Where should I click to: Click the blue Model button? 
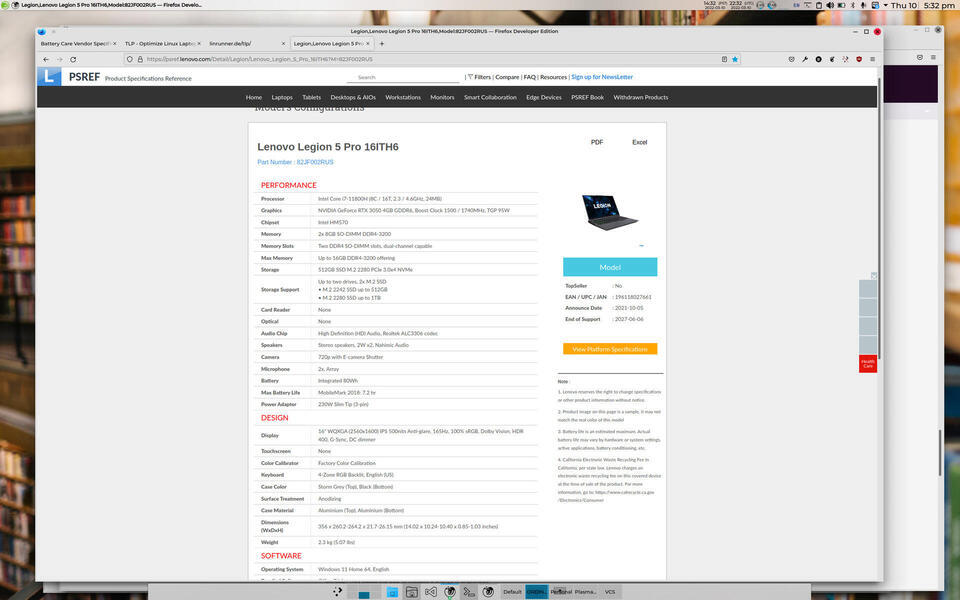[610, 267]
